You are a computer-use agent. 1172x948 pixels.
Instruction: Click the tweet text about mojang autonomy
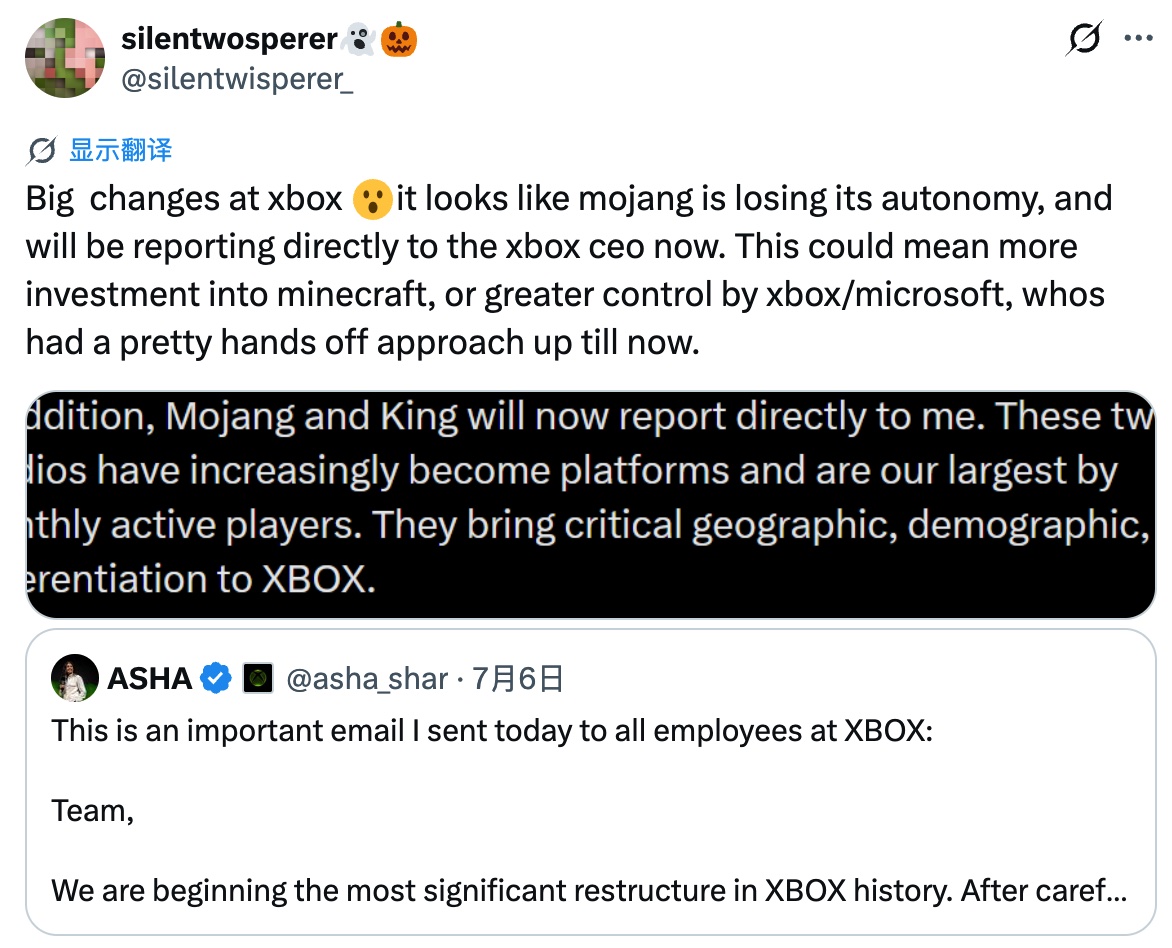point(569,271)
